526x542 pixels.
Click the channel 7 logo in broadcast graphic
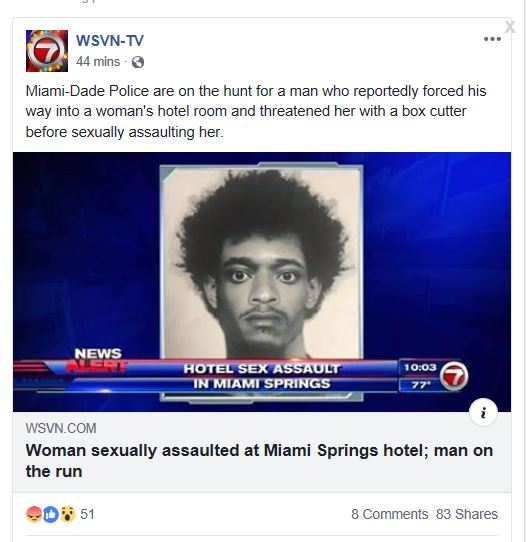point(454,376)
